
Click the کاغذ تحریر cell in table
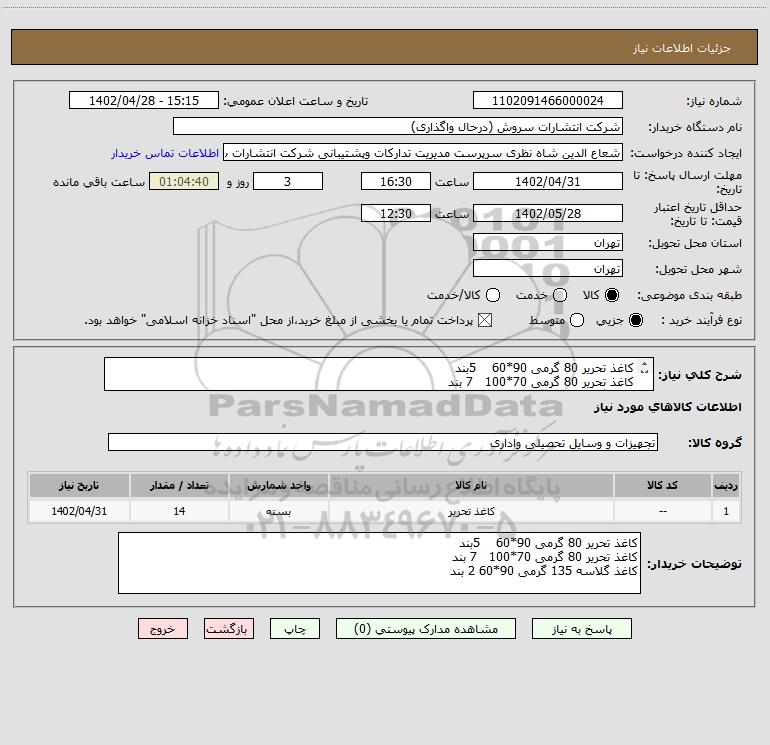pyautogui.click(x=471, y=511)
